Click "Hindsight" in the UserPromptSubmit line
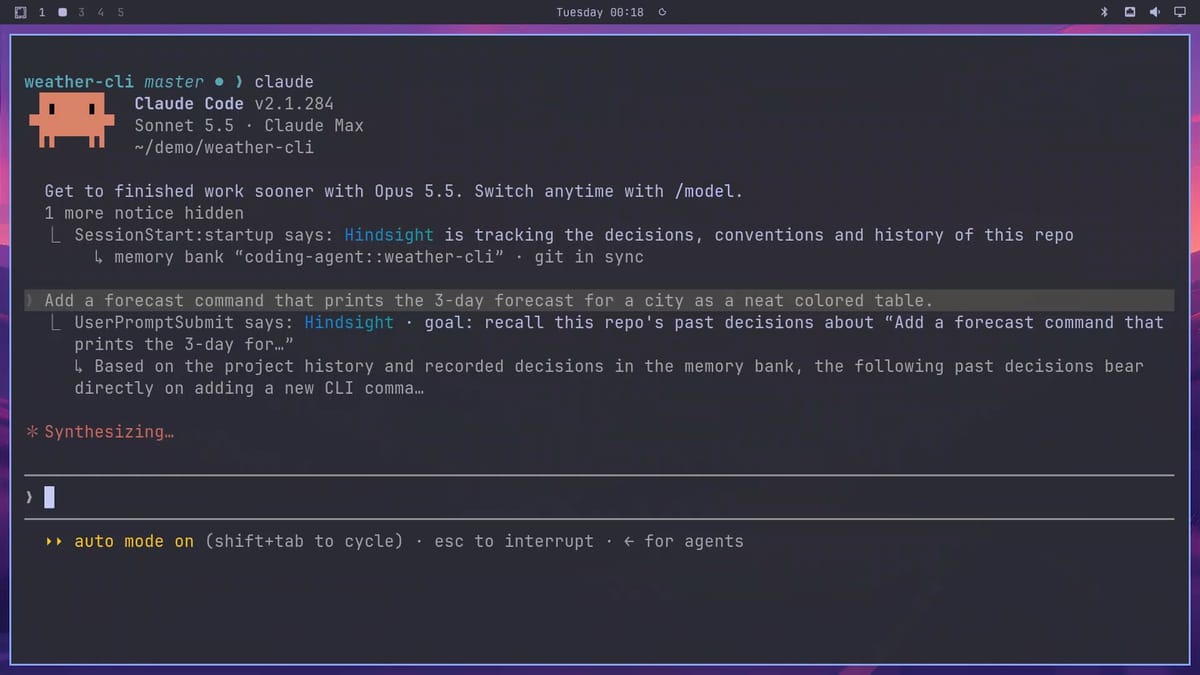The image size is (1200, 675). (x=349, y=322)
